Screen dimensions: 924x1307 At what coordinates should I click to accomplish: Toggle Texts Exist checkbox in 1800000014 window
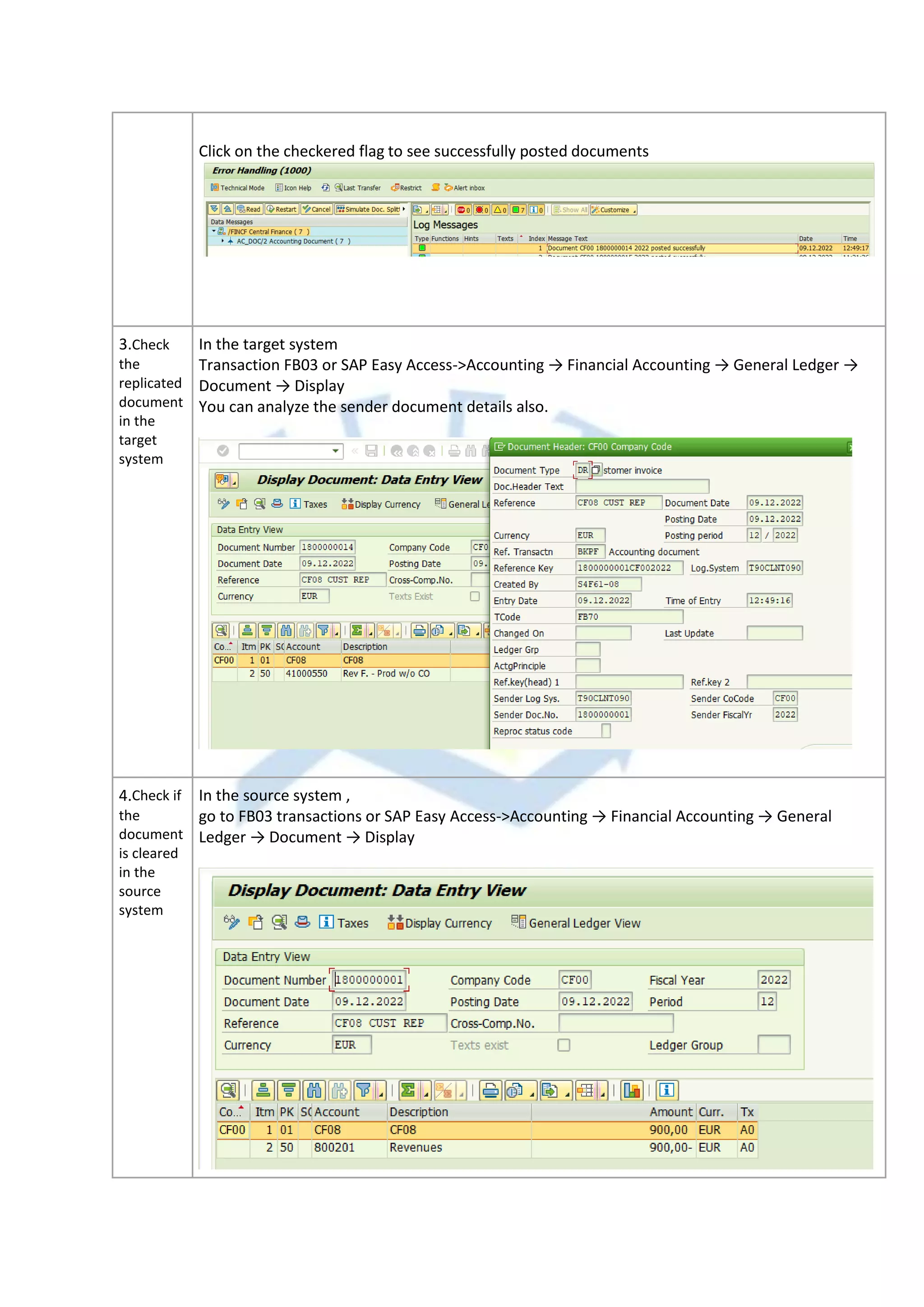coord(475,596)
